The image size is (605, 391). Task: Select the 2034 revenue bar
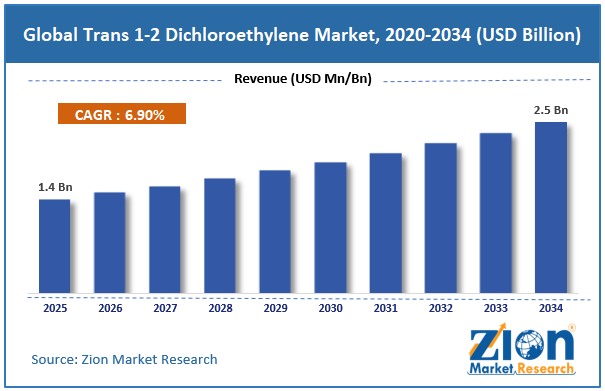point(551,207)
